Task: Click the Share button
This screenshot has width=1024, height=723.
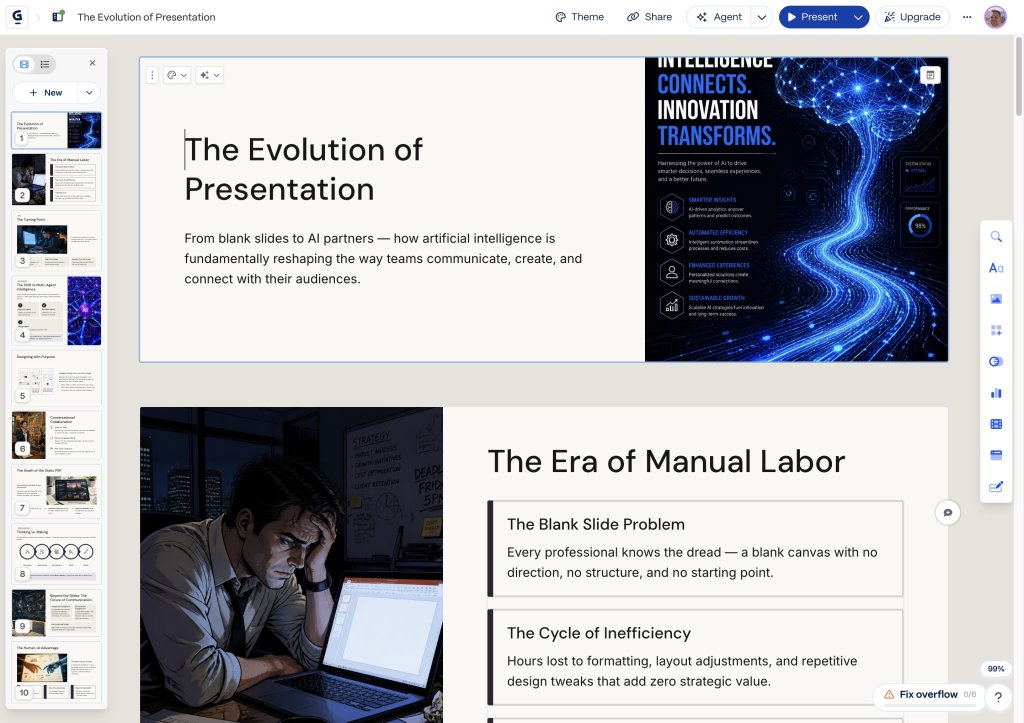Action: (650, 17)
